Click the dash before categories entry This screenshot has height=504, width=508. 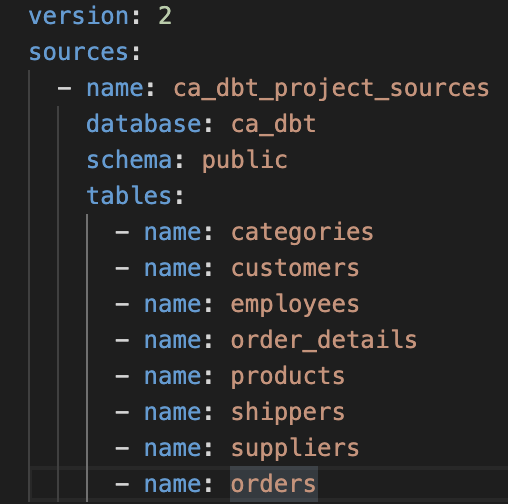(122, 233)
